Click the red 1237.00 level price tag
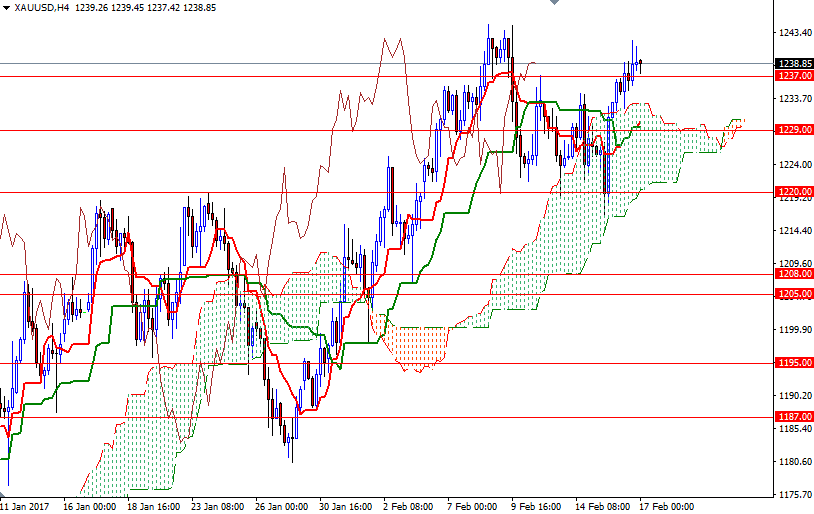Image resolution: width=814 pixels, height=514 pixels. (794, 75)
